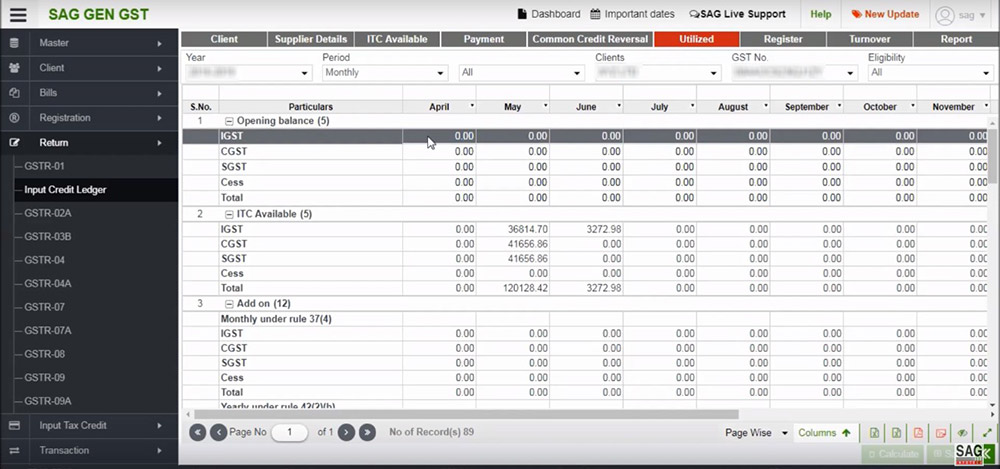1000x469 pixels.
Task: Click the Master database icon in sidebar
Action: tap(14, 44)
